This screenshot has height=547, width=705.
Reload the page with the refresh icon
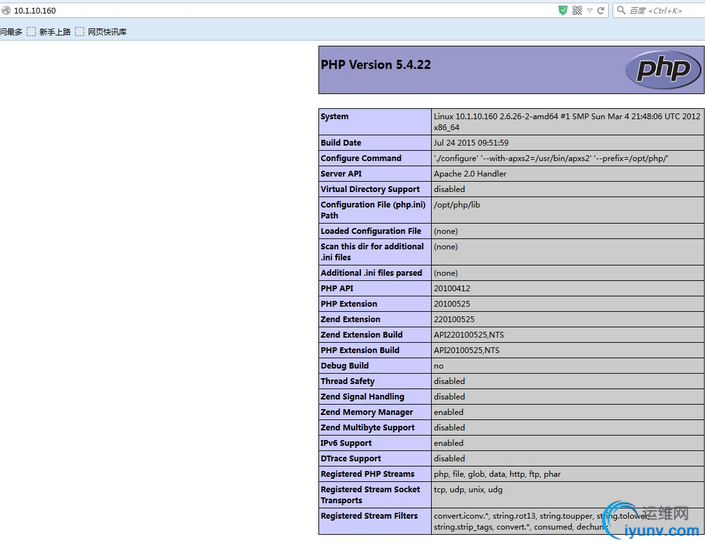click(x=601, y=10)
